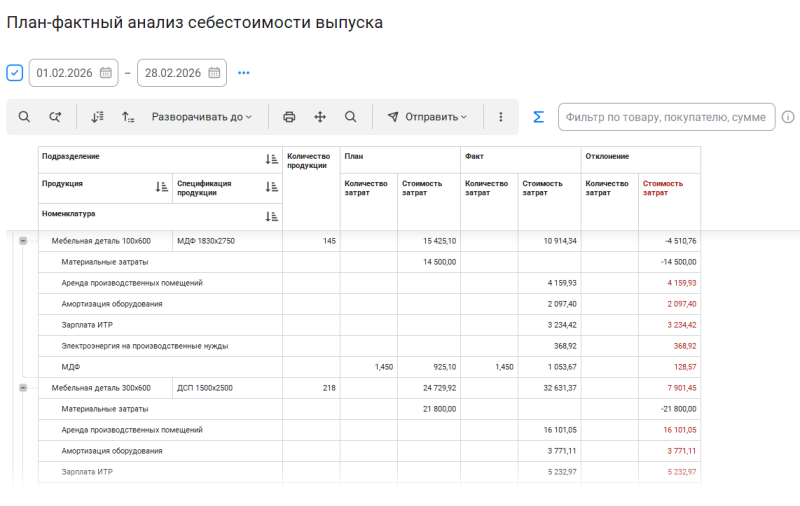Open the Разворачивать до dropdown
The height and width of the screenshot is (506, 800).
tap(201, 117)
